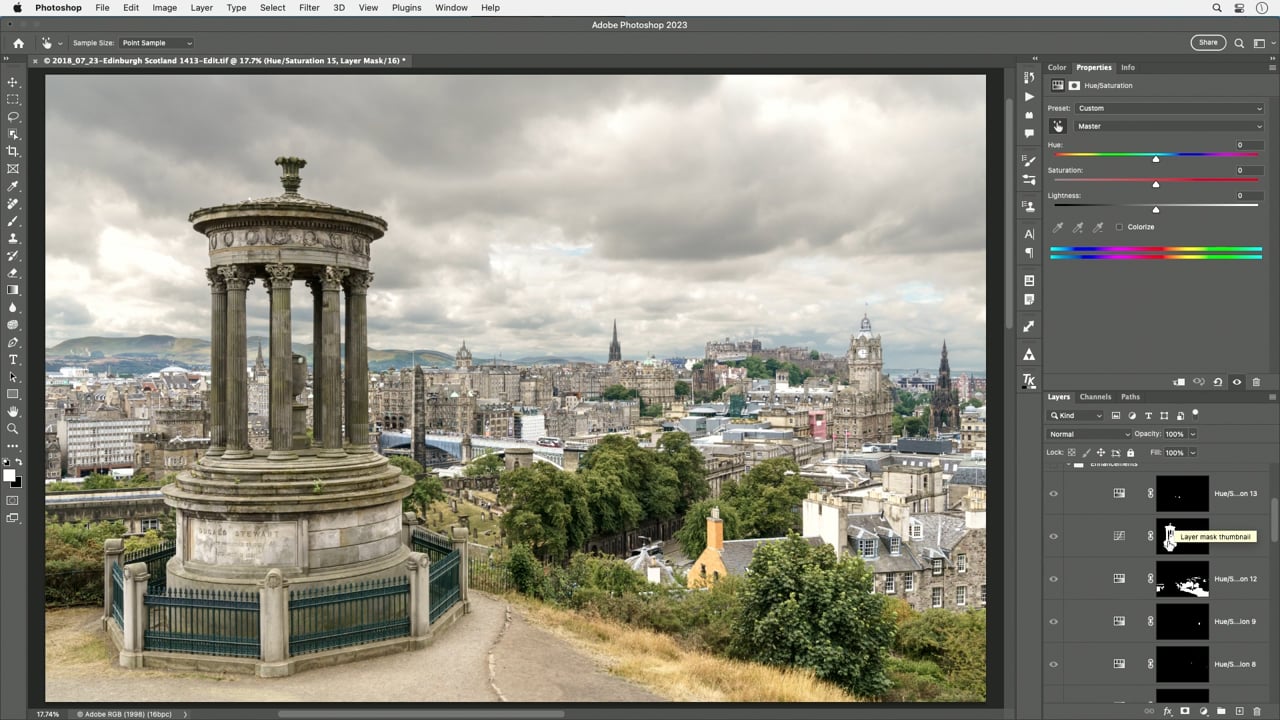Click the on-image adjustment hand tool
Screen dimensions: 1280x720
click(x=1058, y=126)
